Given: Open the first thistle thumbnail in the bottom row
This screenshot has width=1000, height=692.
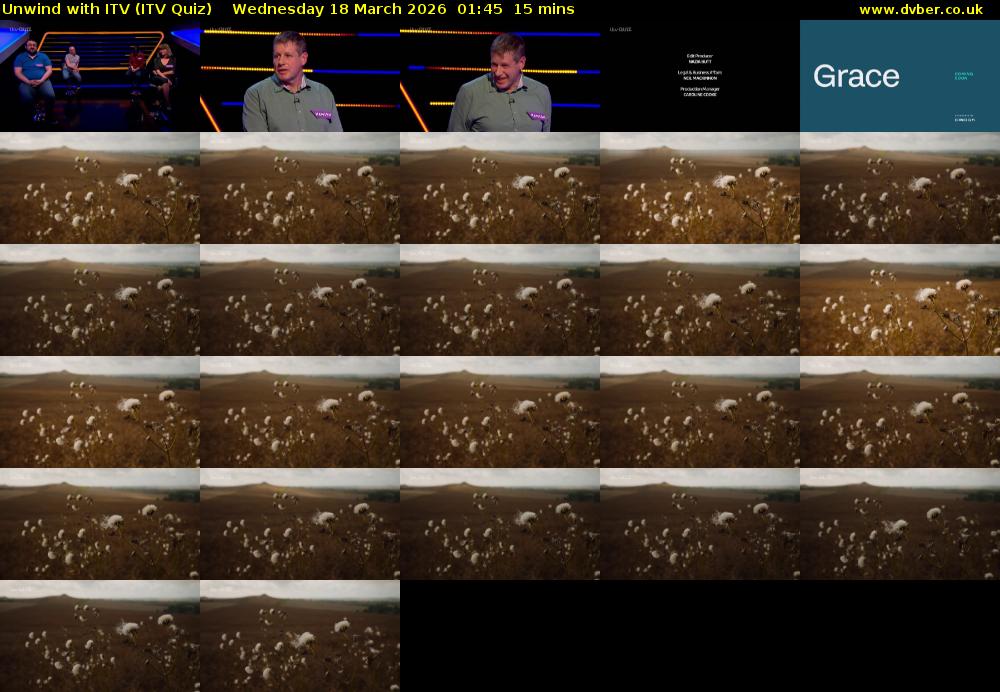Looking at the screenshot, I should (100, 636).
